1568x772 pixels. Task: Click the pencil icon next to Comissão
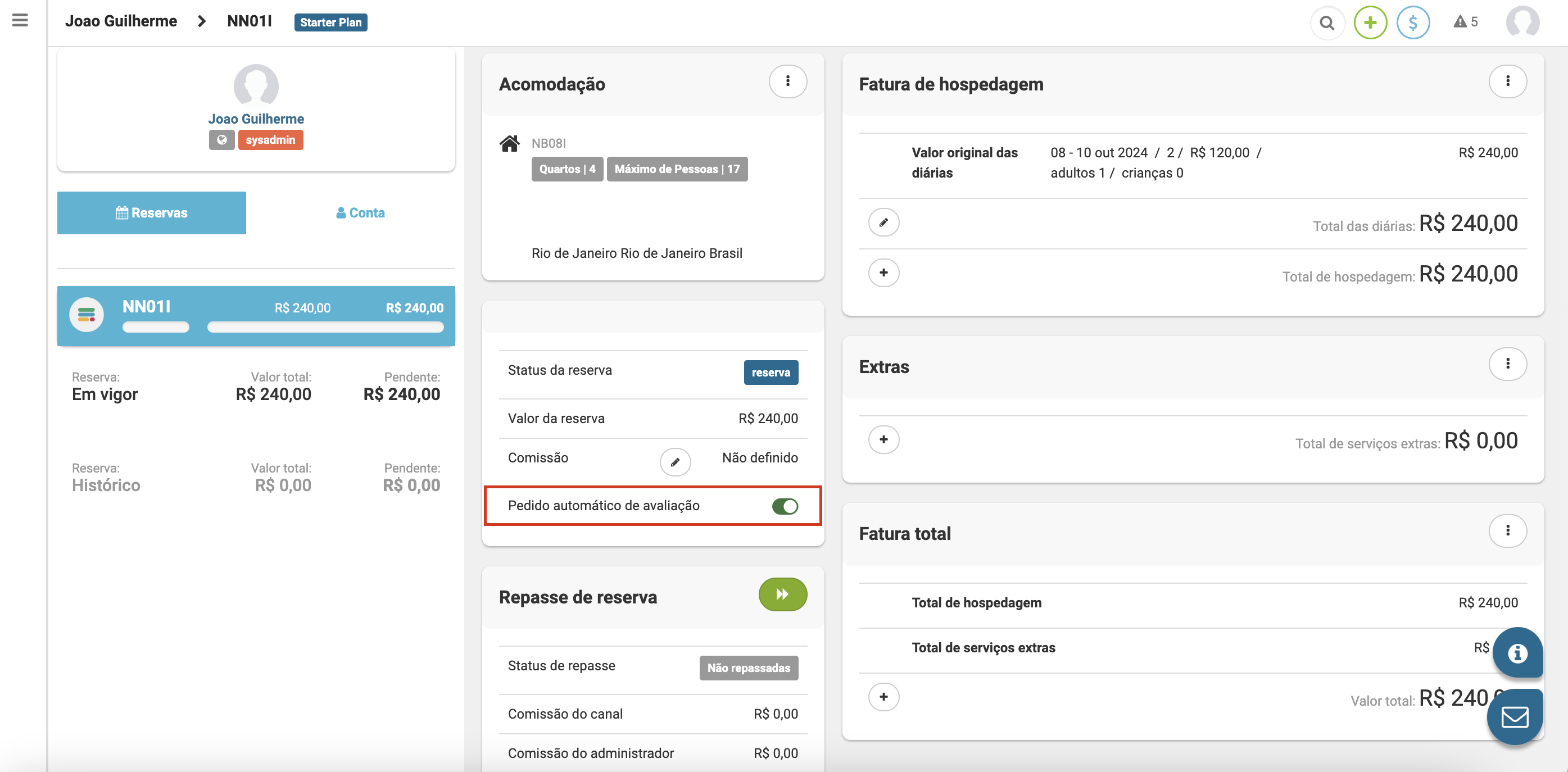click(x=674, y=462)
